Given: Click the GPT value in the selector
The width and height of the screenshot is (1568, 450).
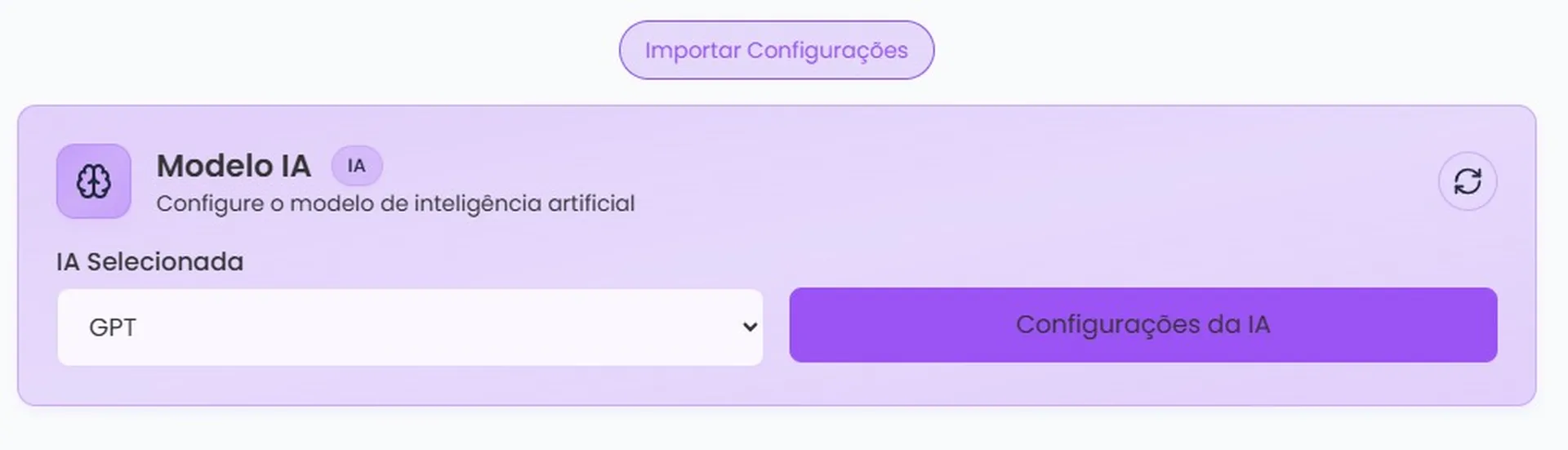Looking at the screenshot, I should [113, 327].
